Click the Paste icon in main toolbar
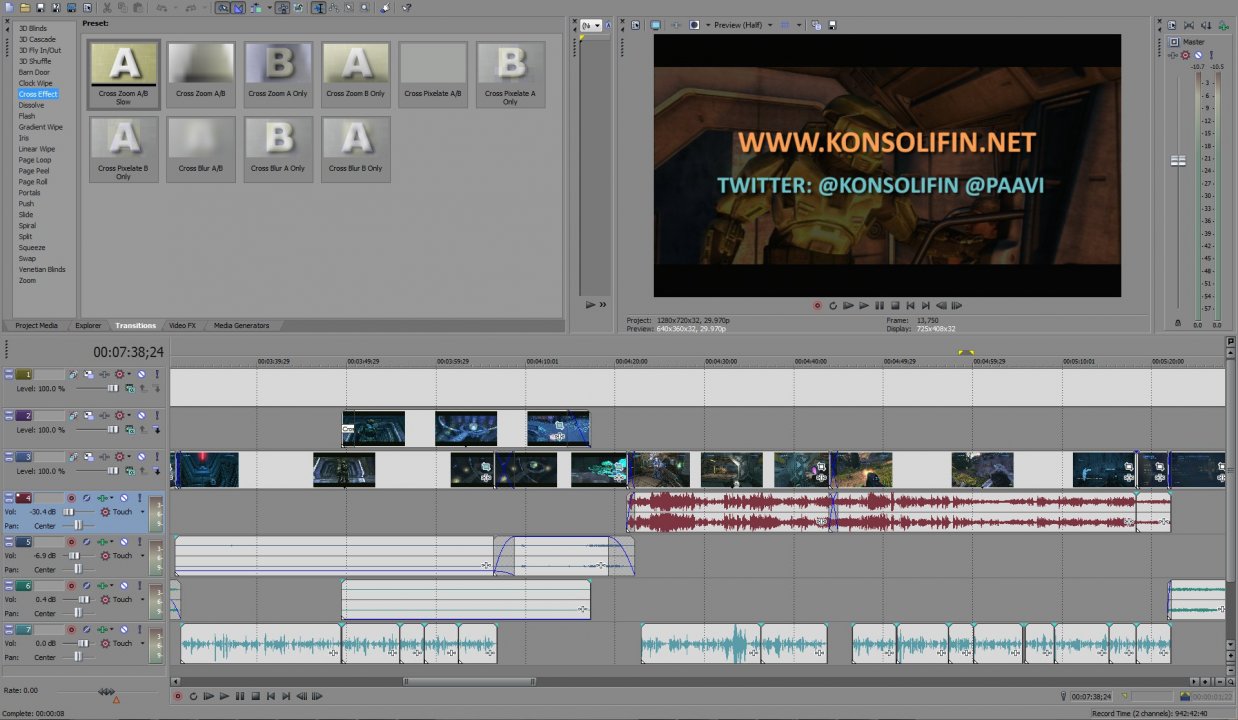The image size is (1238, 720). [137, 8]
